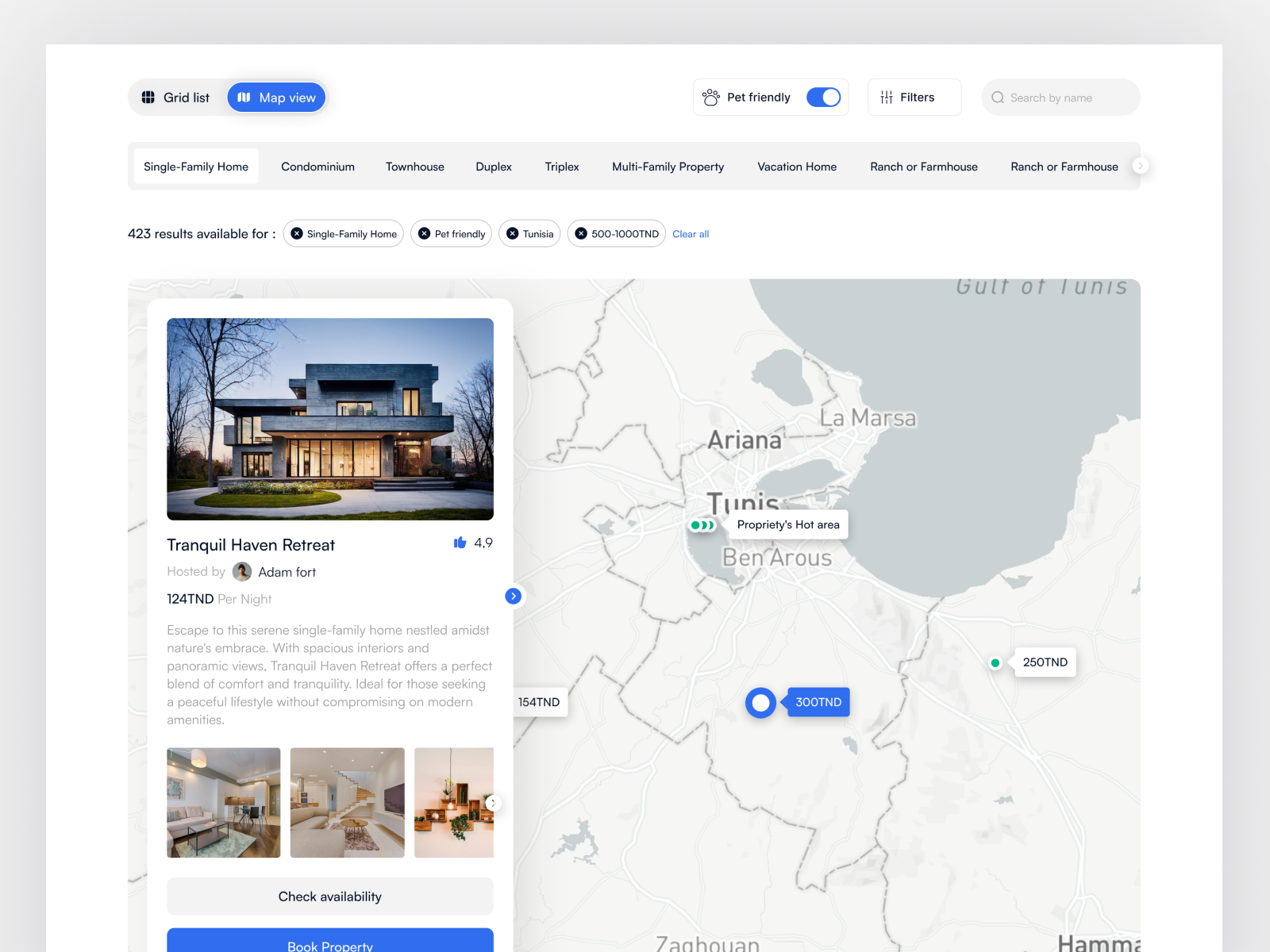Expand more categories with the right chevron
This screenshot has width=1270, height=952.
click(1140, 166)
